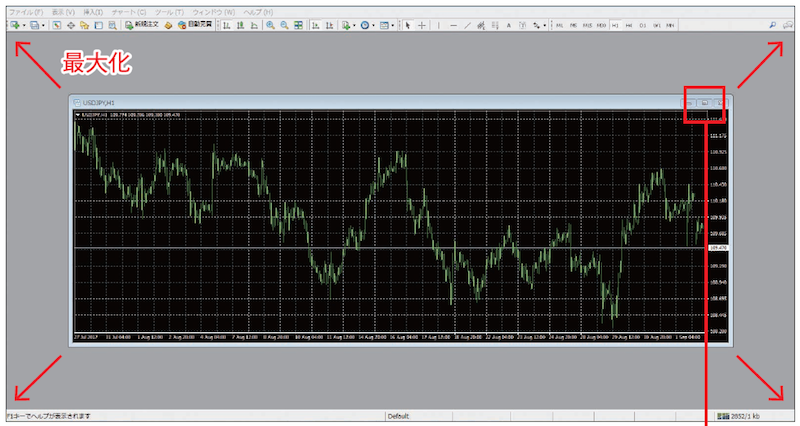The image size is (800, 426).
Task: Launch MetaEditor from the toolbar
Action: coord(168,25)
